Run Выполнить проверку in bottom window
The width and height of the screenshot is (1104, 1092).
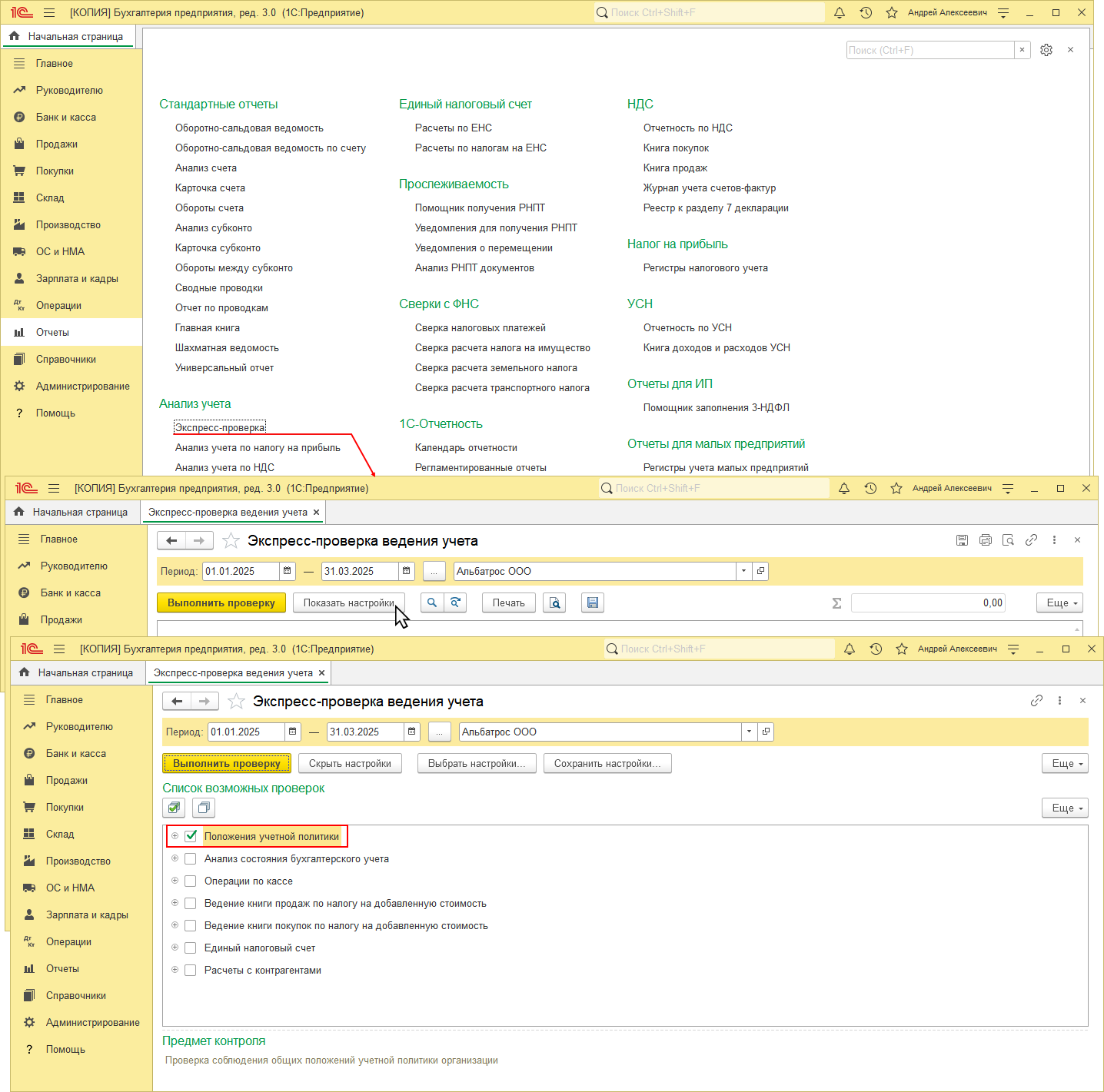[227, 763]
